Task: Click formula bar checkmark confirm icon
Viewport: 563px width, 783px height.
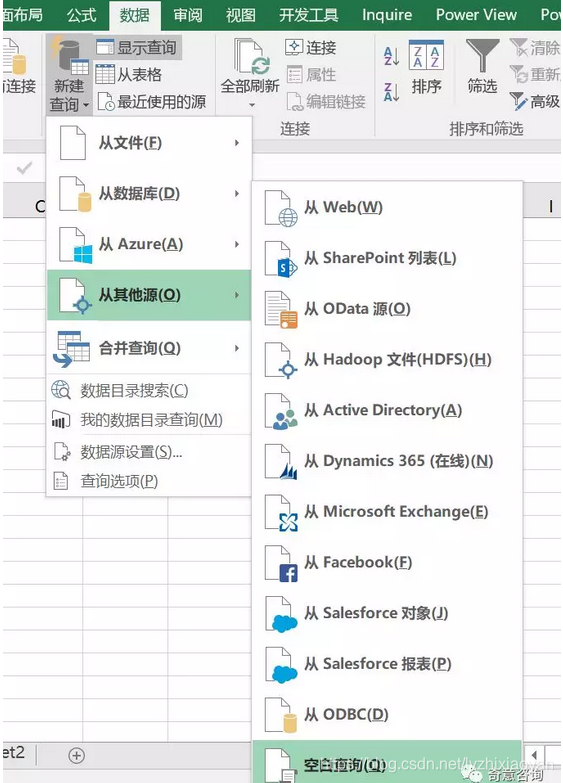Action: tap(24, 168)
